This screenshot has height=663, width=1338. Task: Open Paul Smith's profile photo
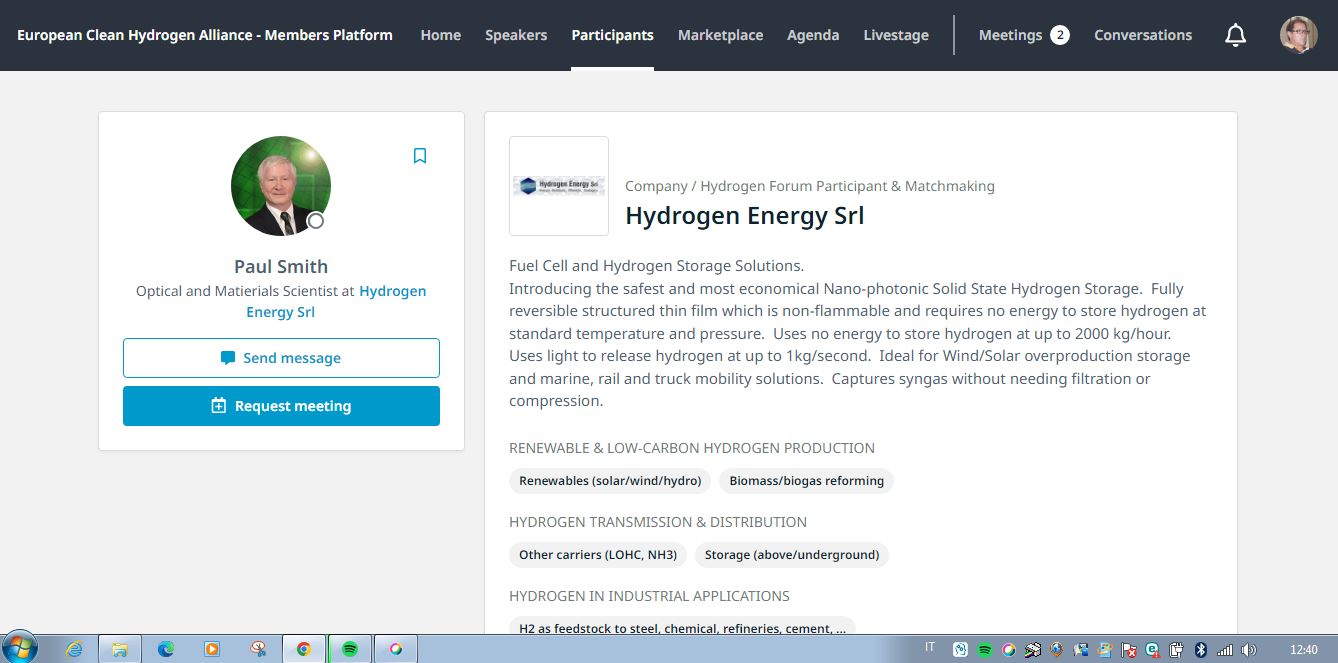pyautogui.click(x=281, y=186)
